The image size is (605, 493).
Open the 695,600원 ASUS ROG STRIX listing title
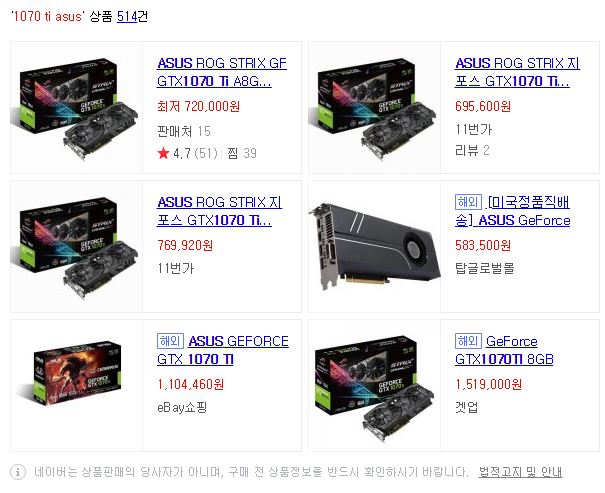click(x=517, y=72)
